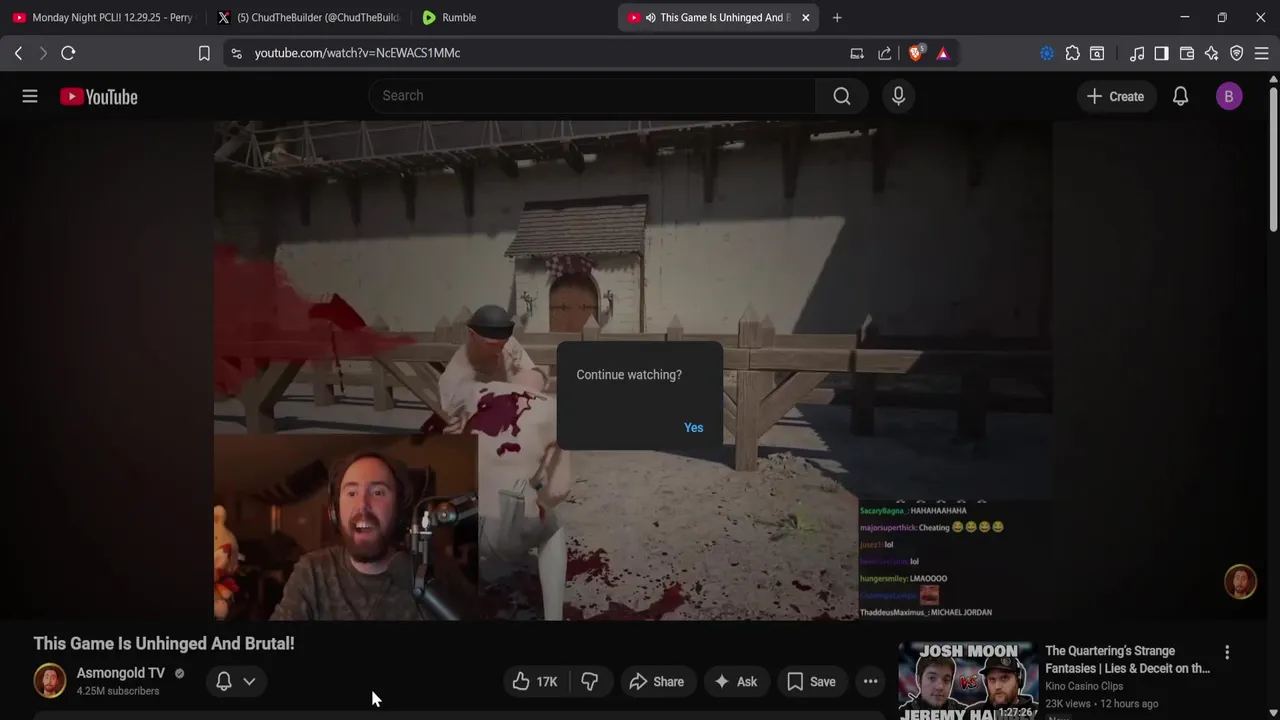Go forward in browser history
Viewport: 1280px width, 720px height.
pos(43,53)
